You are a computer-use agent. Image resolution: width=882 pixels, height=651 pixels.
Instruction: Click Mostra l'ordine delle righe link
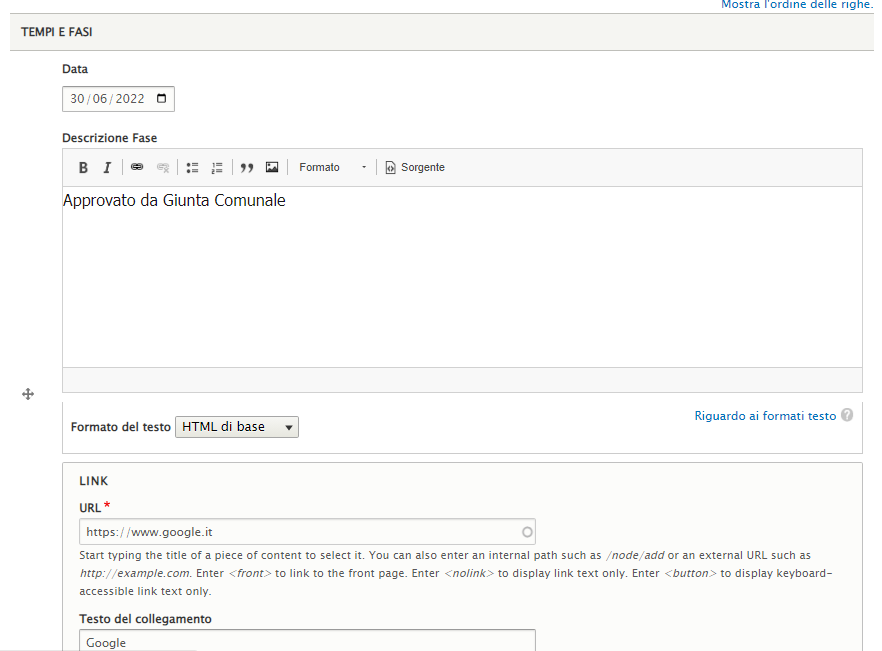(796, 5)
